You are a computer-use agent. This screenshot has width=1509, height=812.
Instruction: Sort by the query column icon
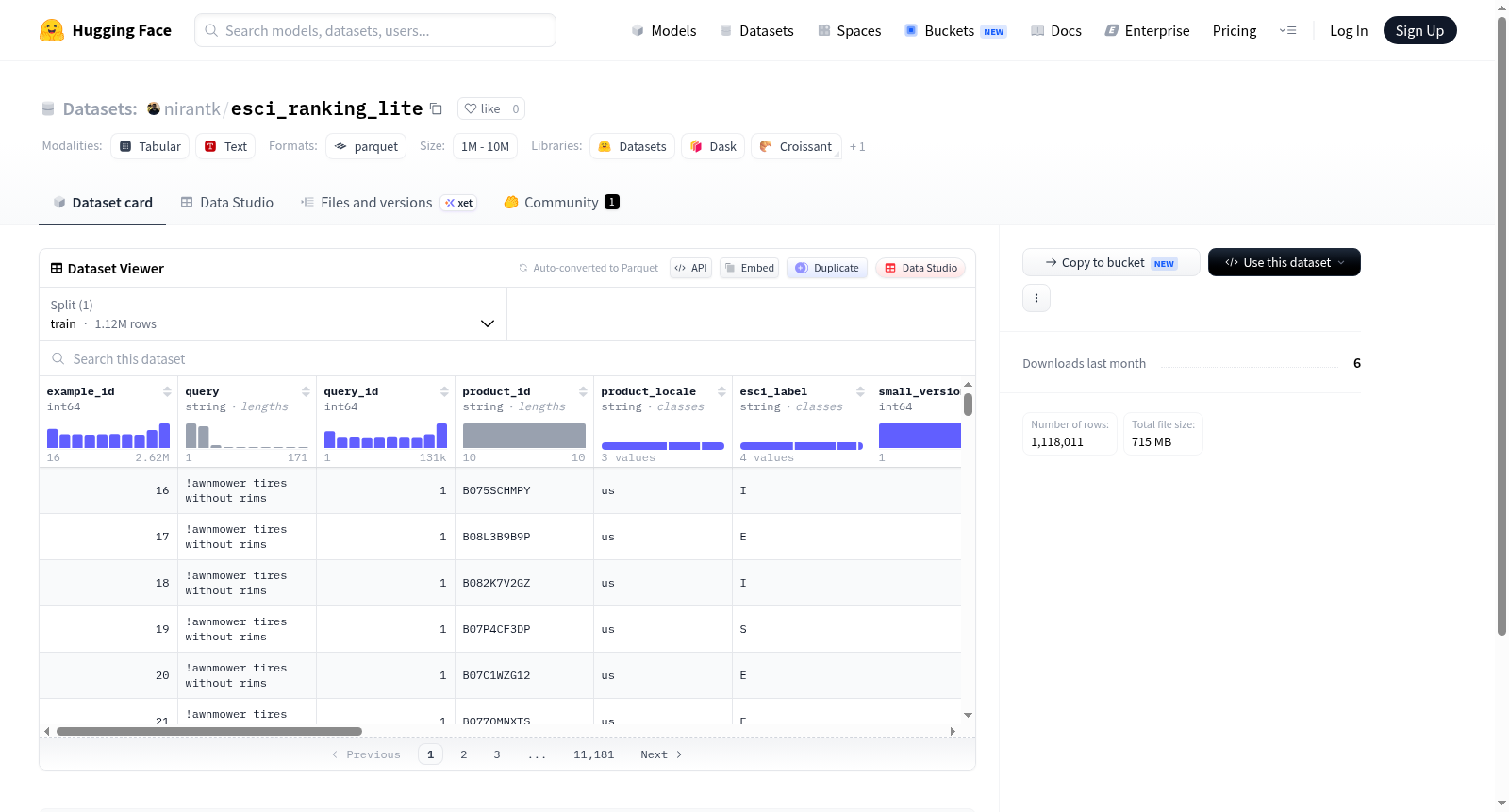coord(306,391)
